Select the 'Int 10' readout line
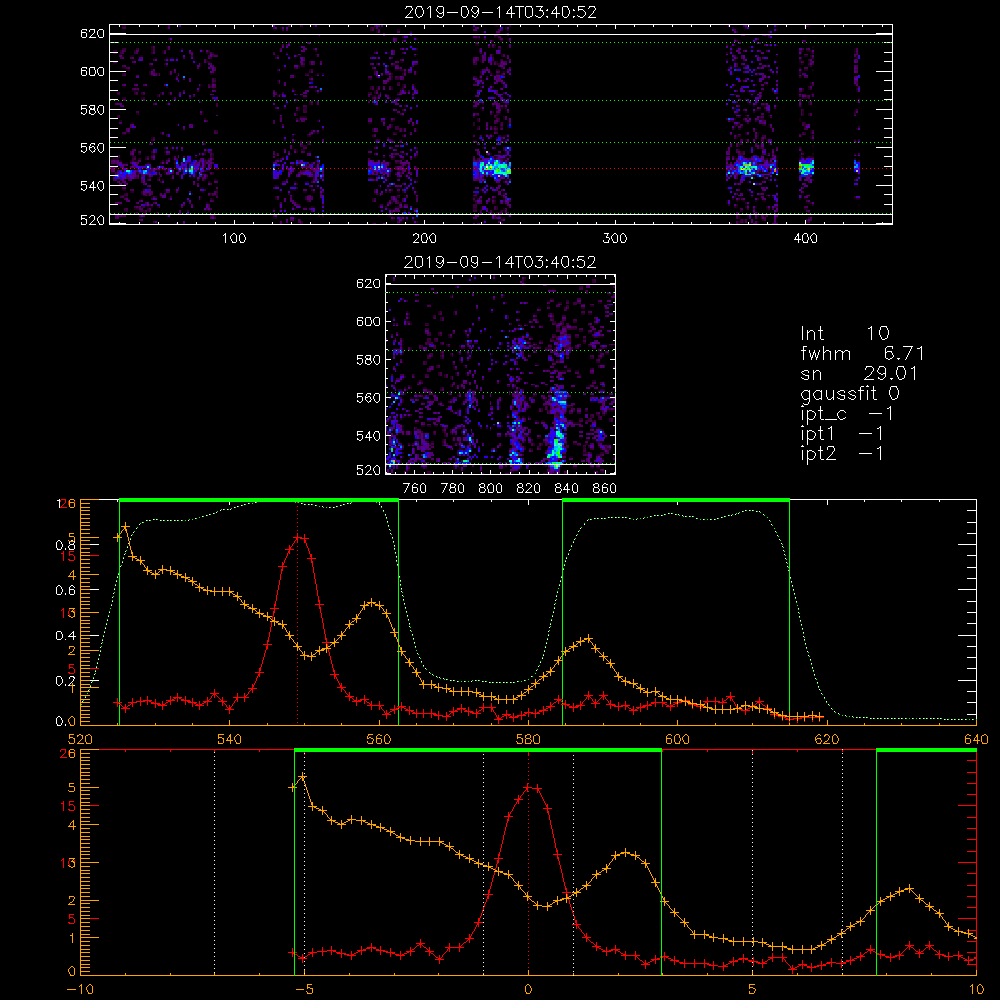This screenshot has height=1000, width=1000. point(844,333)
